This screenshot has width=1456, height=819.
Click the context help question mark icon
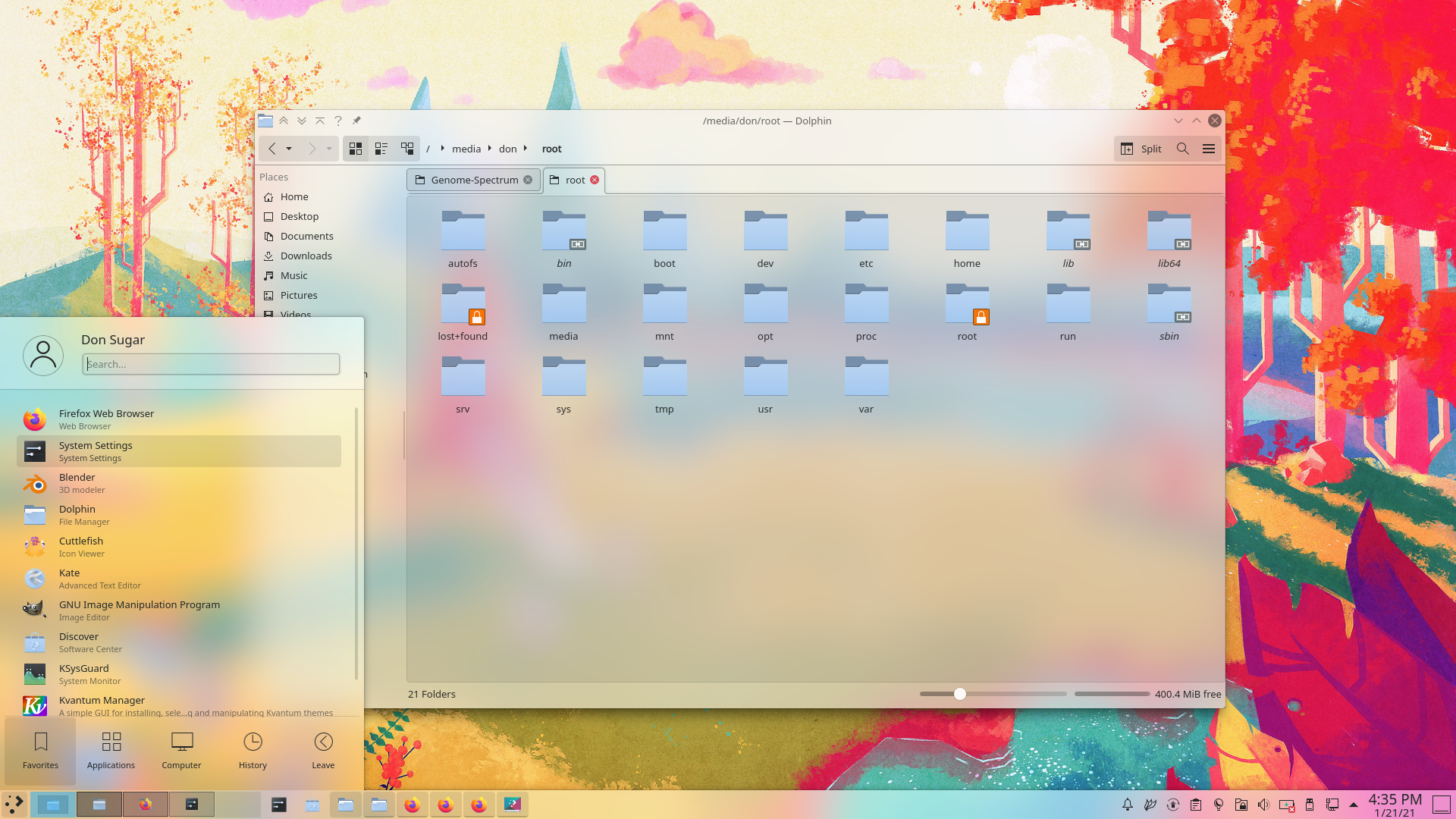point(338,121)
